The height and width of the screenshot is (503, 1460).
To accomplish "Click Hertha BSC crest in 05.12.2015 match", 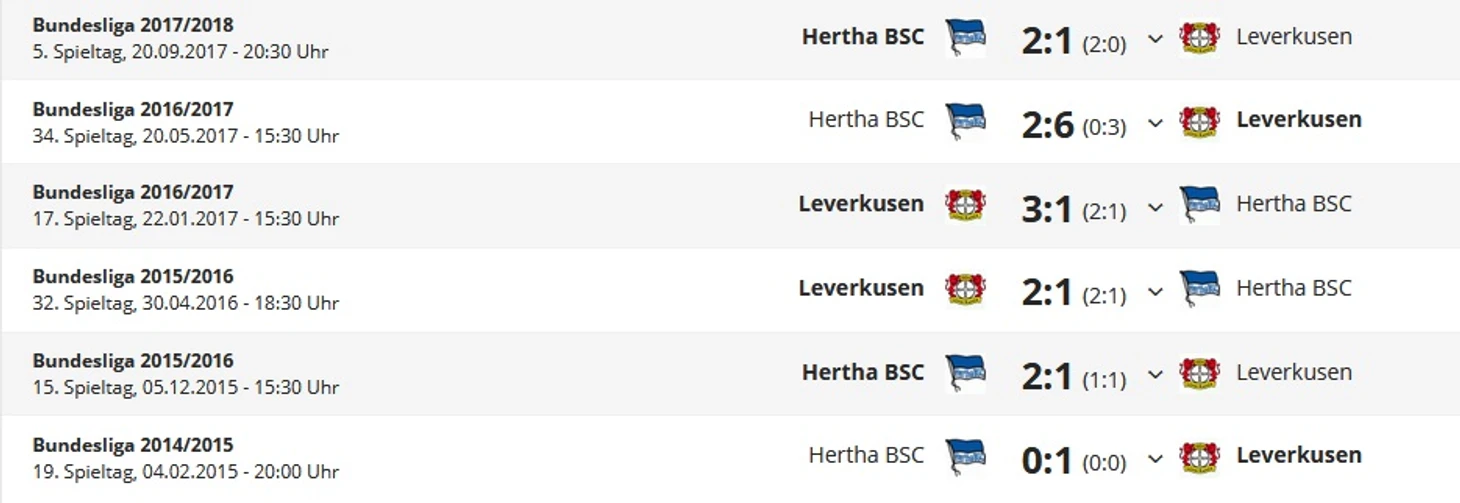I will (x=965, y=373).
